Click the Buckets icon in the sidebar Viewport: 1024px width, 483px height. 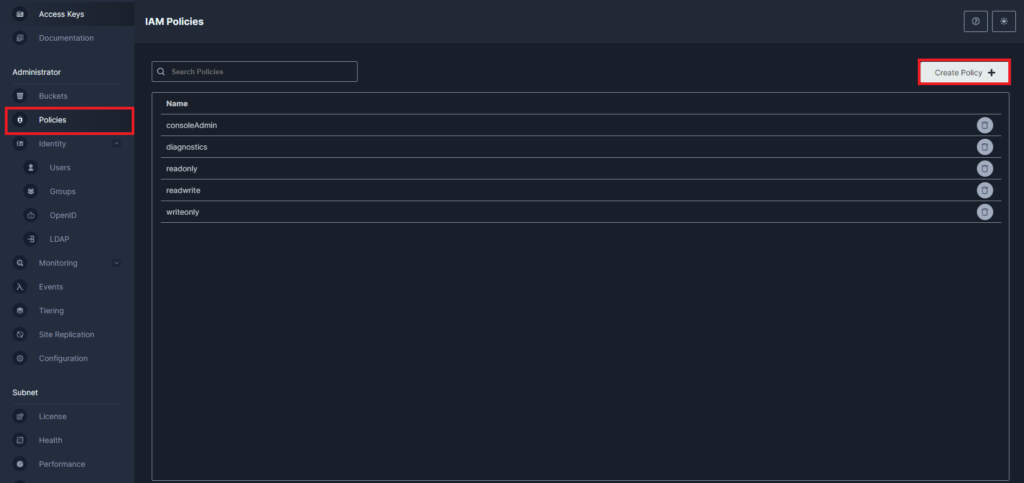(x=20, y=96)
